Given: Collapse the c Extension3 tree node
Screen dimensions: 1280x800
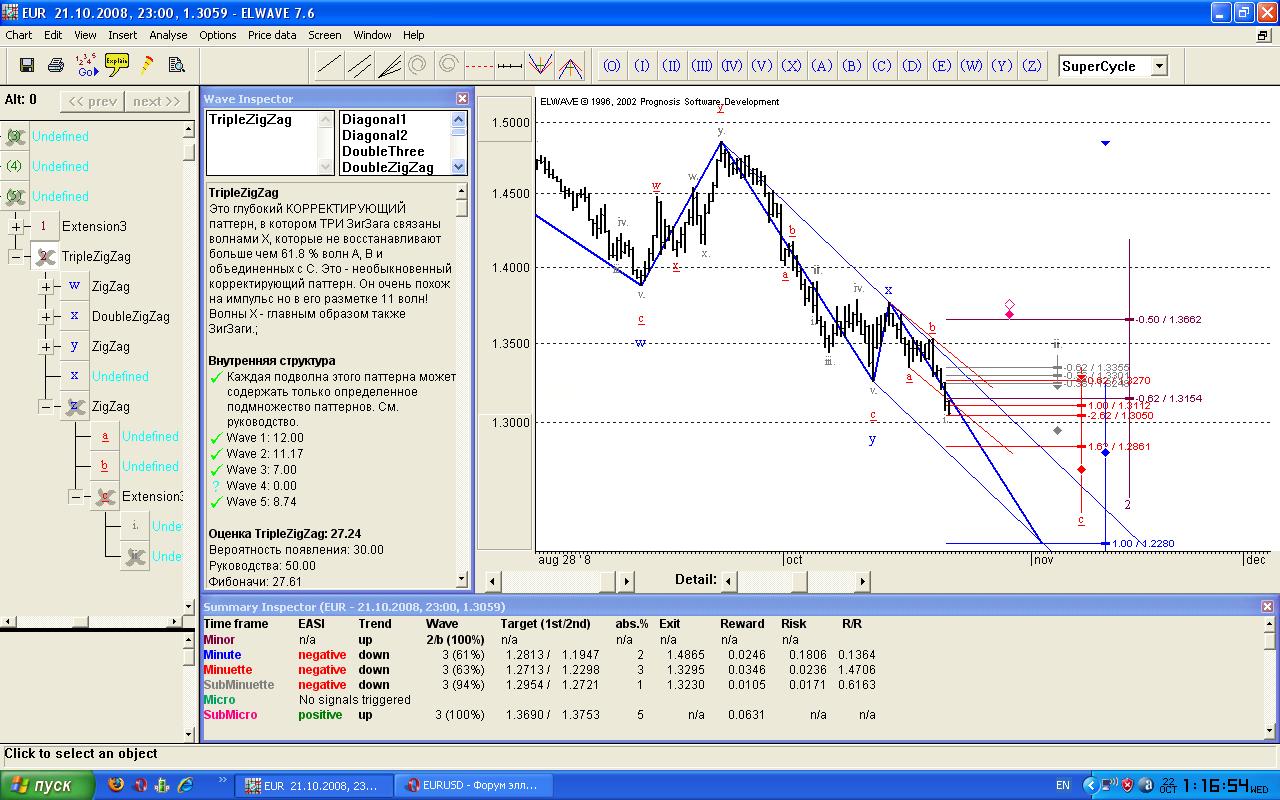Looking at the screenshot, I should [x=76, y=497].
